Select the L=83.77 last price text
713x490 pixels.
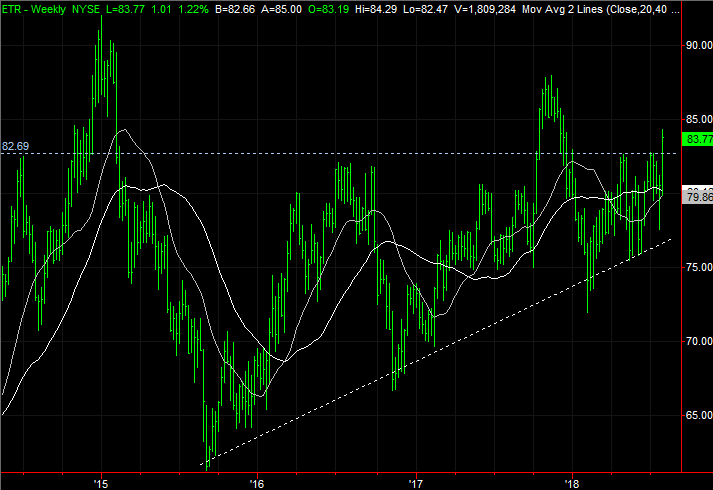coord(125,9)
